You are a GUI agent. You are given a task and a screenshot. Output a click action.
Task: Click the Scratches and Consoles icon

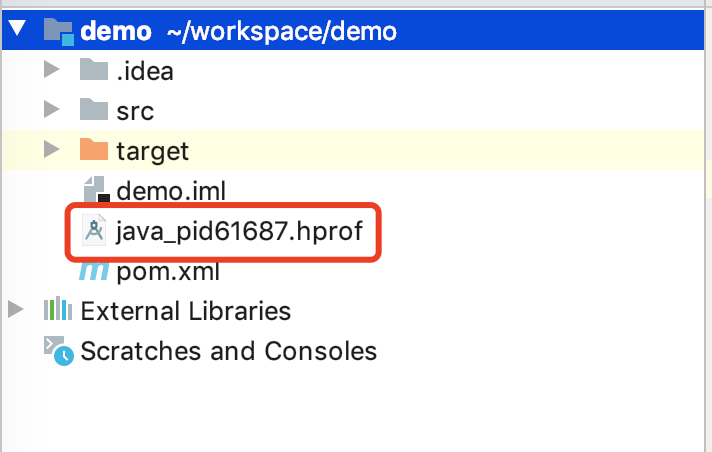[58, 350]
